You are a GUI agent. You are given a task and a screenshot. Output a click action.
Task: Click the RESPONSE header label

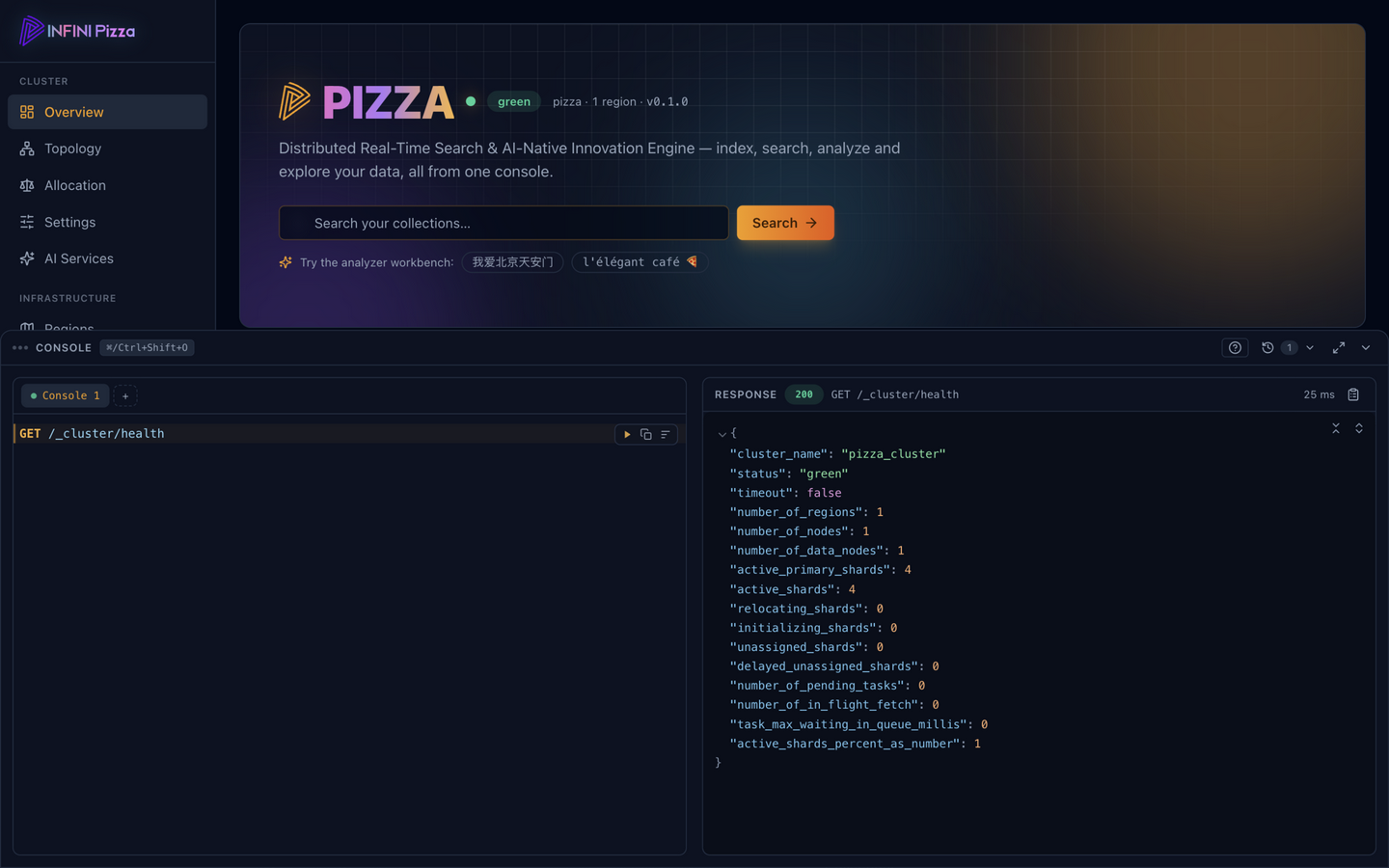(746, 394)
